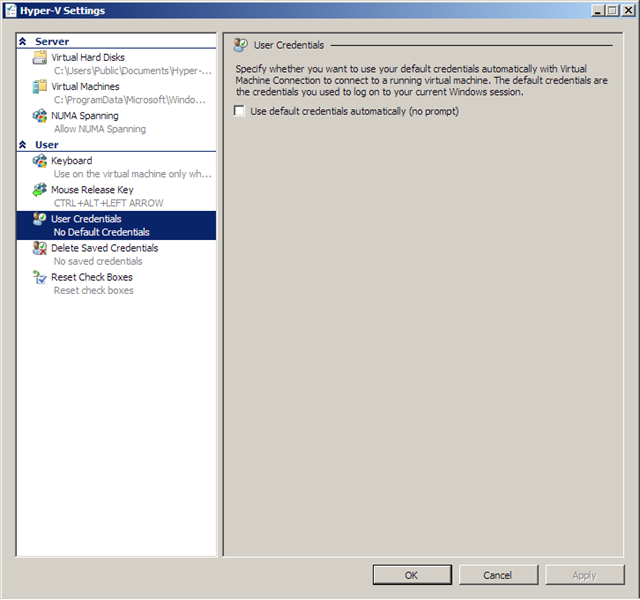Screen dimensions: 640x600
Task: Click the 'Allow NUMA Spanning' subtitle
Action: point(100,129)
